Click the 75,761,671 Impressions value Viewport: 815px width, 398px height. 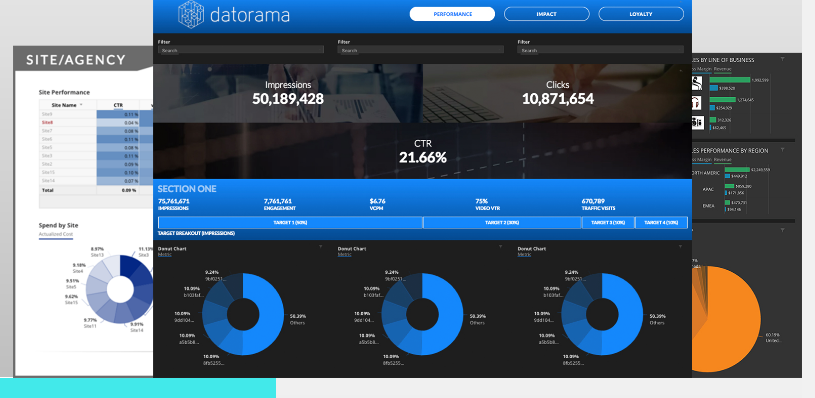174,201
